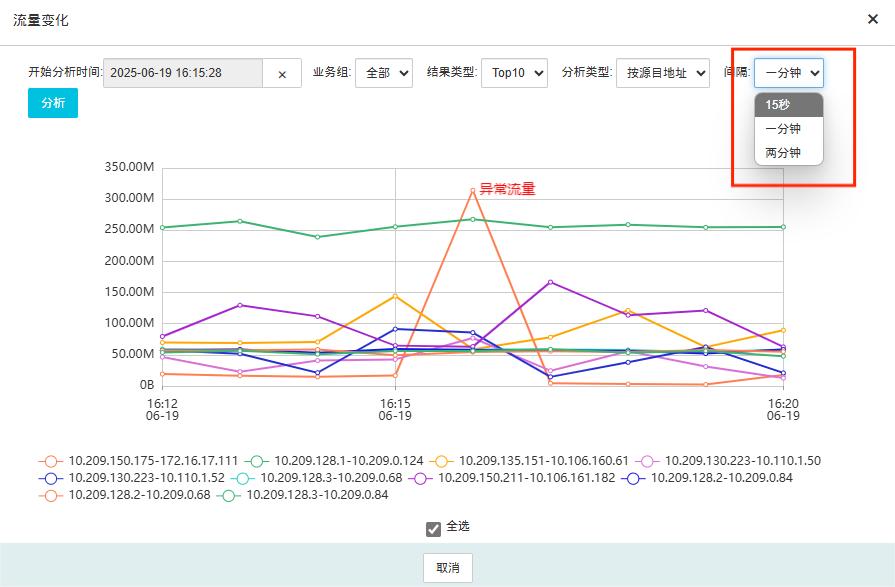Clear the 开始分析时间 date field

282,74
